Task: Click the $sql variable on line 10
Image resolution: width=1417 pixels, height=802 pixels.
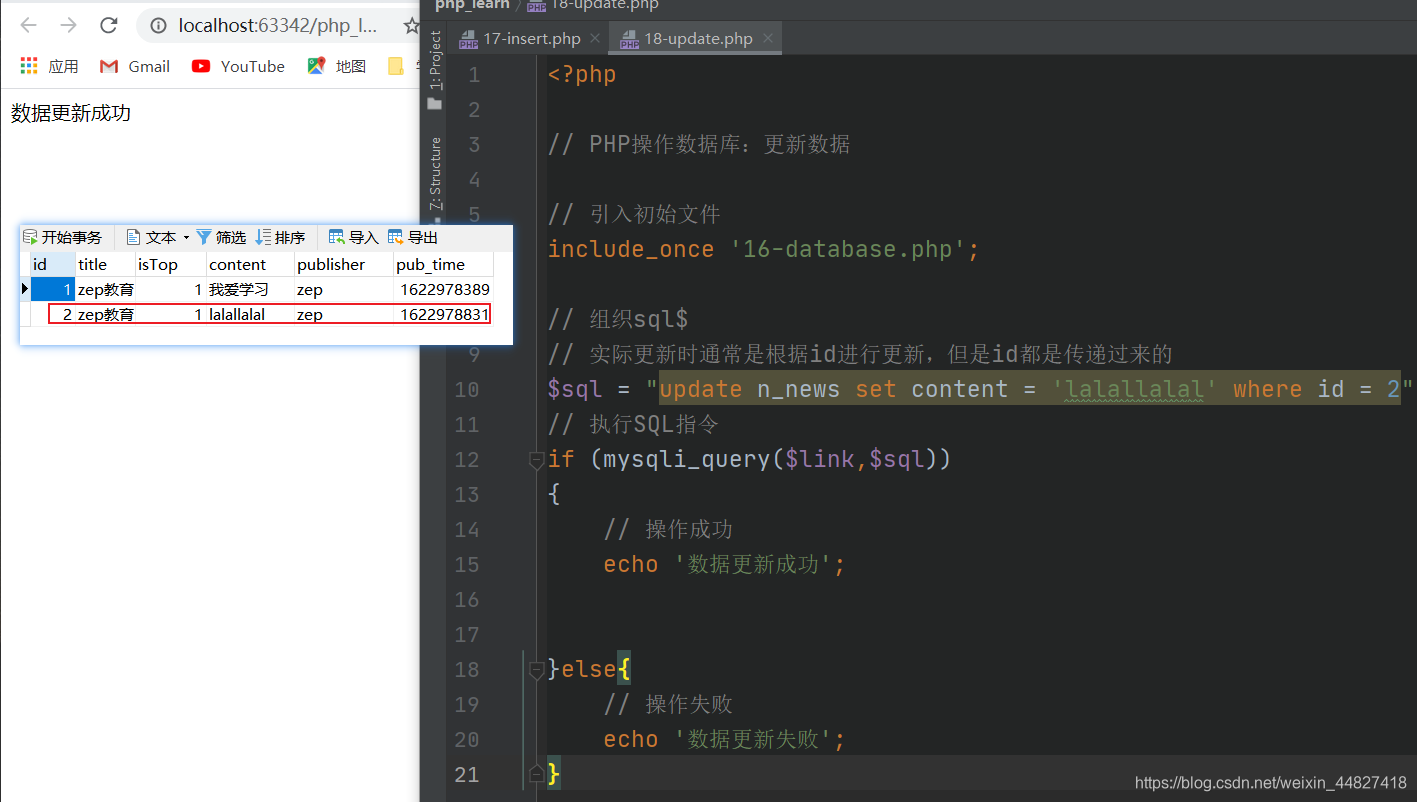Action: click(x=575, y=389)
